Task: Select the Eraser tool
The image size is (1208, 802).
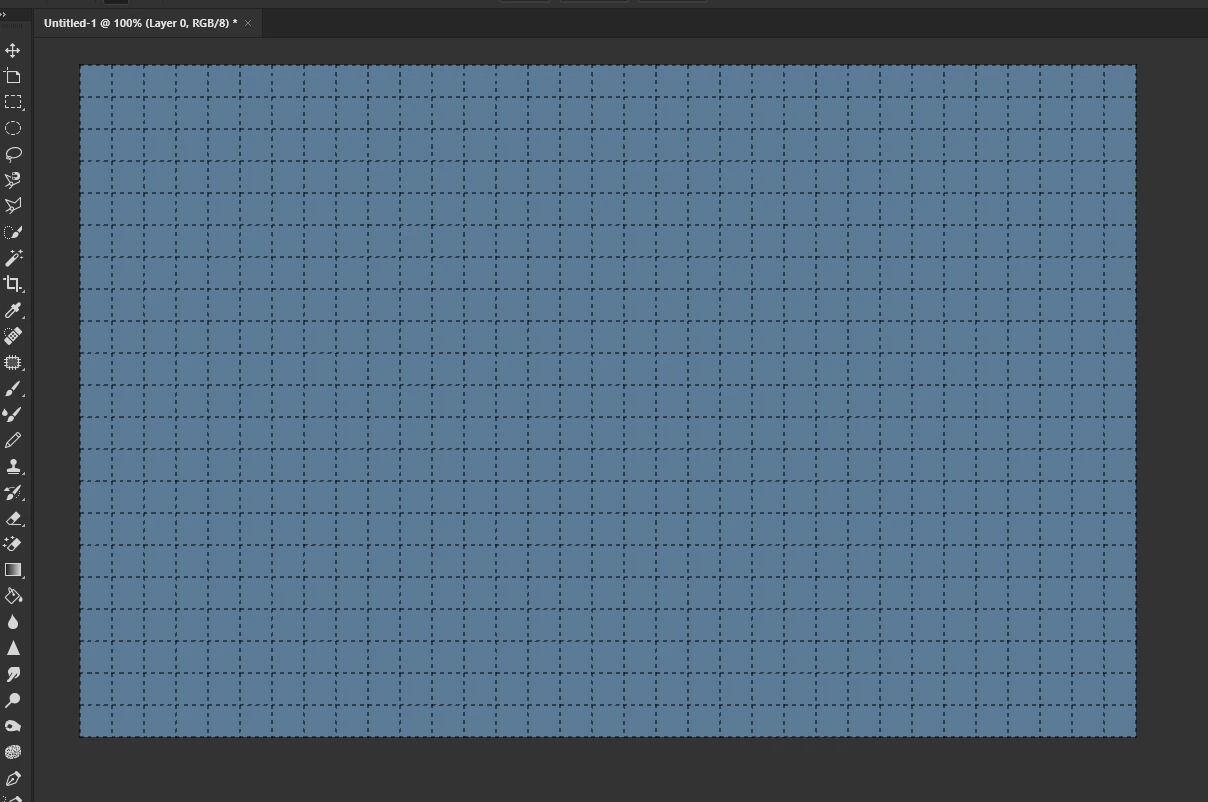Action: [13, 518]
